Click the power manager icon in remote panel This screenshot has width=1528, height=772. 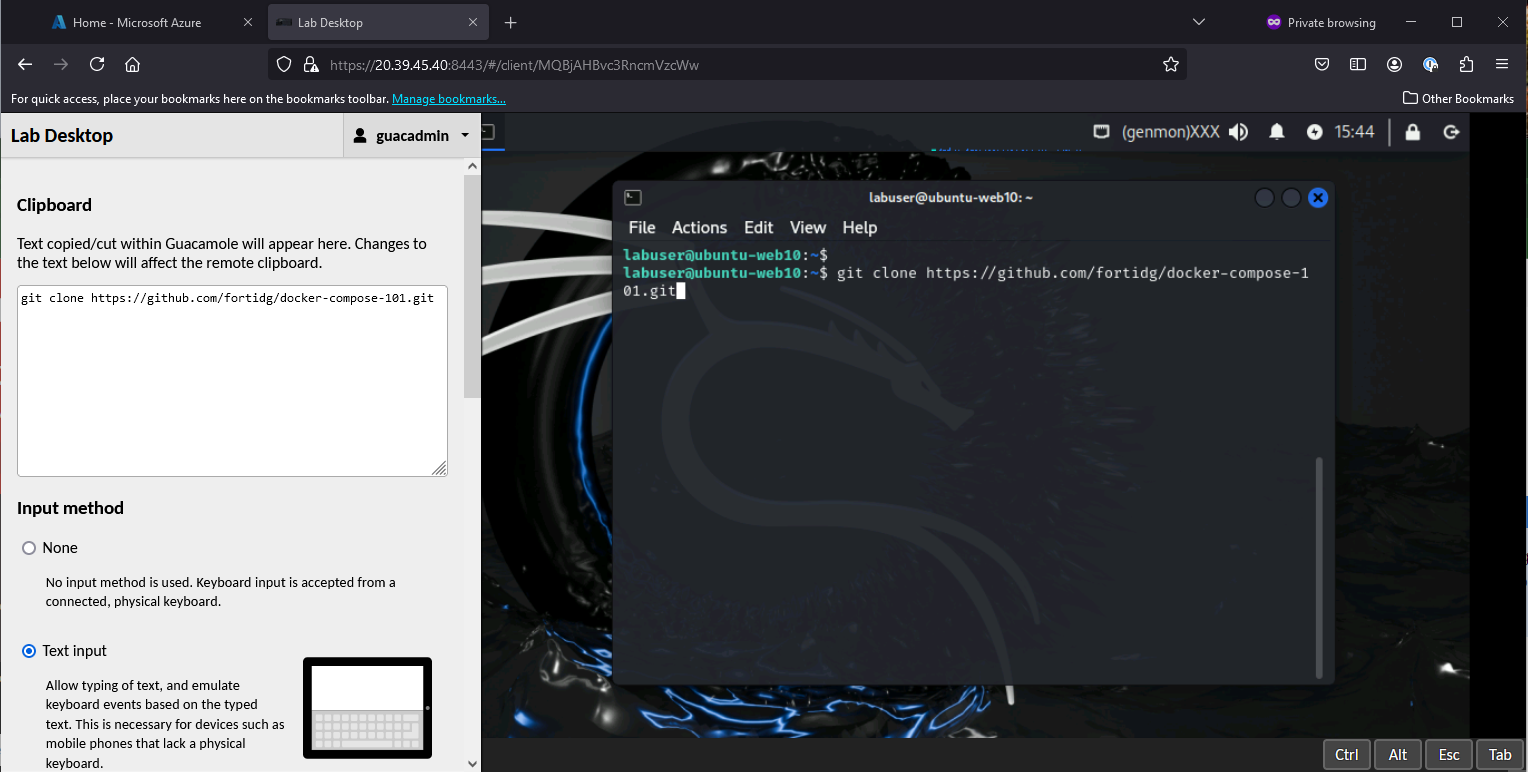pos(1315,131)
